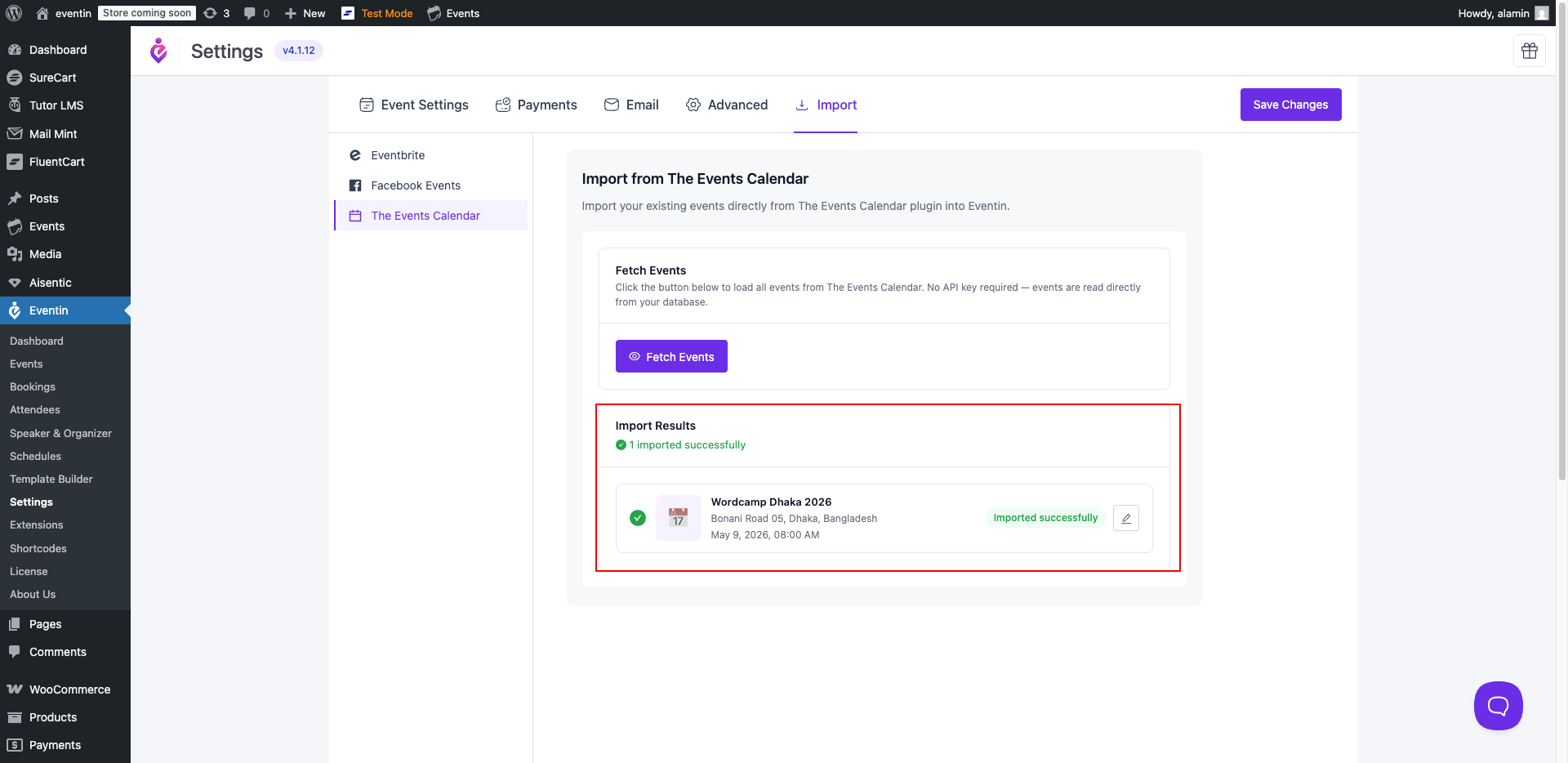Open SureCart in sidebar
Screen dimensions: 1568x763
(x=65, y=78)
